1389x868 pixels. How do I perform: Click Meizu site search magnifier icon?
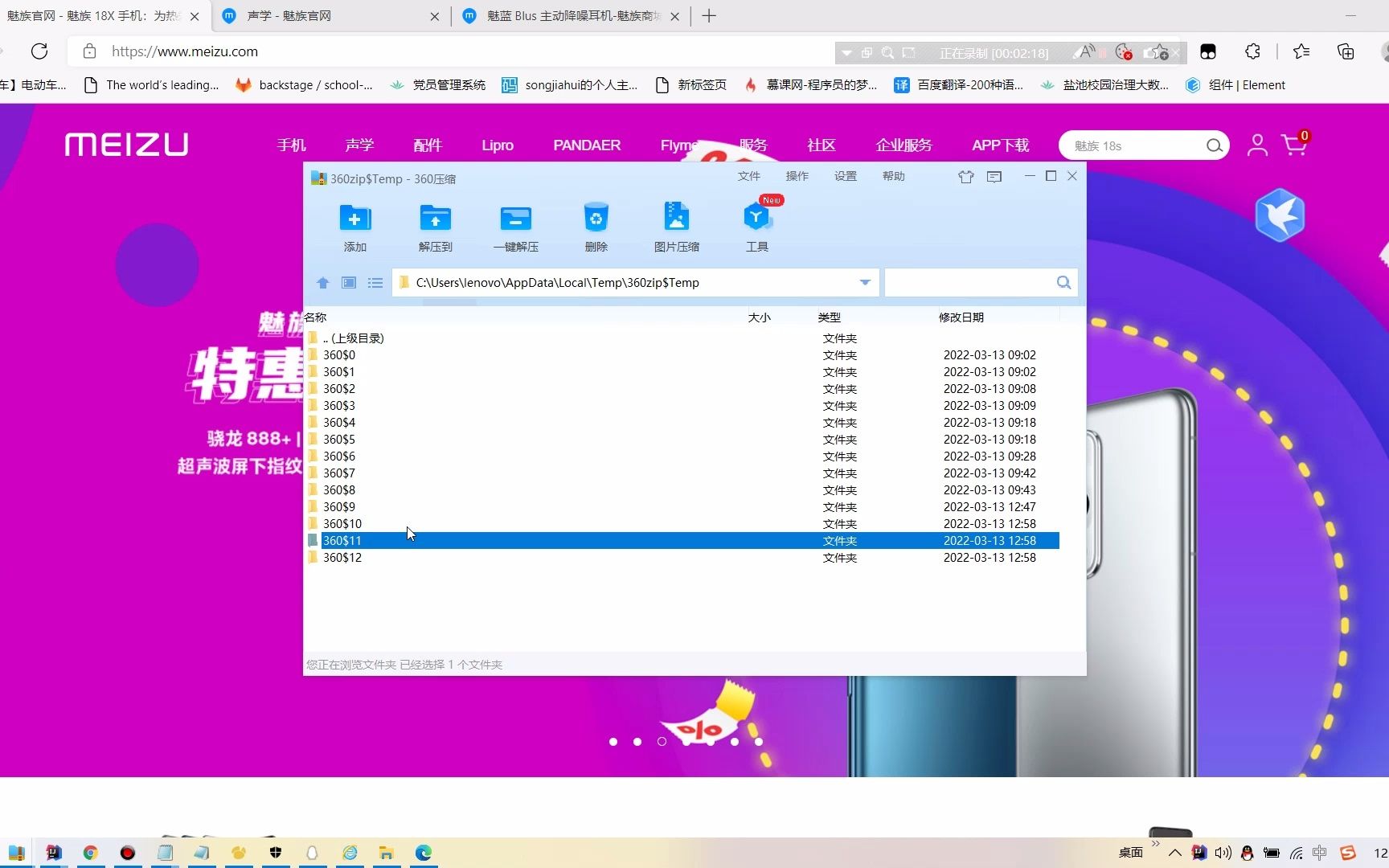point(1214,145)
